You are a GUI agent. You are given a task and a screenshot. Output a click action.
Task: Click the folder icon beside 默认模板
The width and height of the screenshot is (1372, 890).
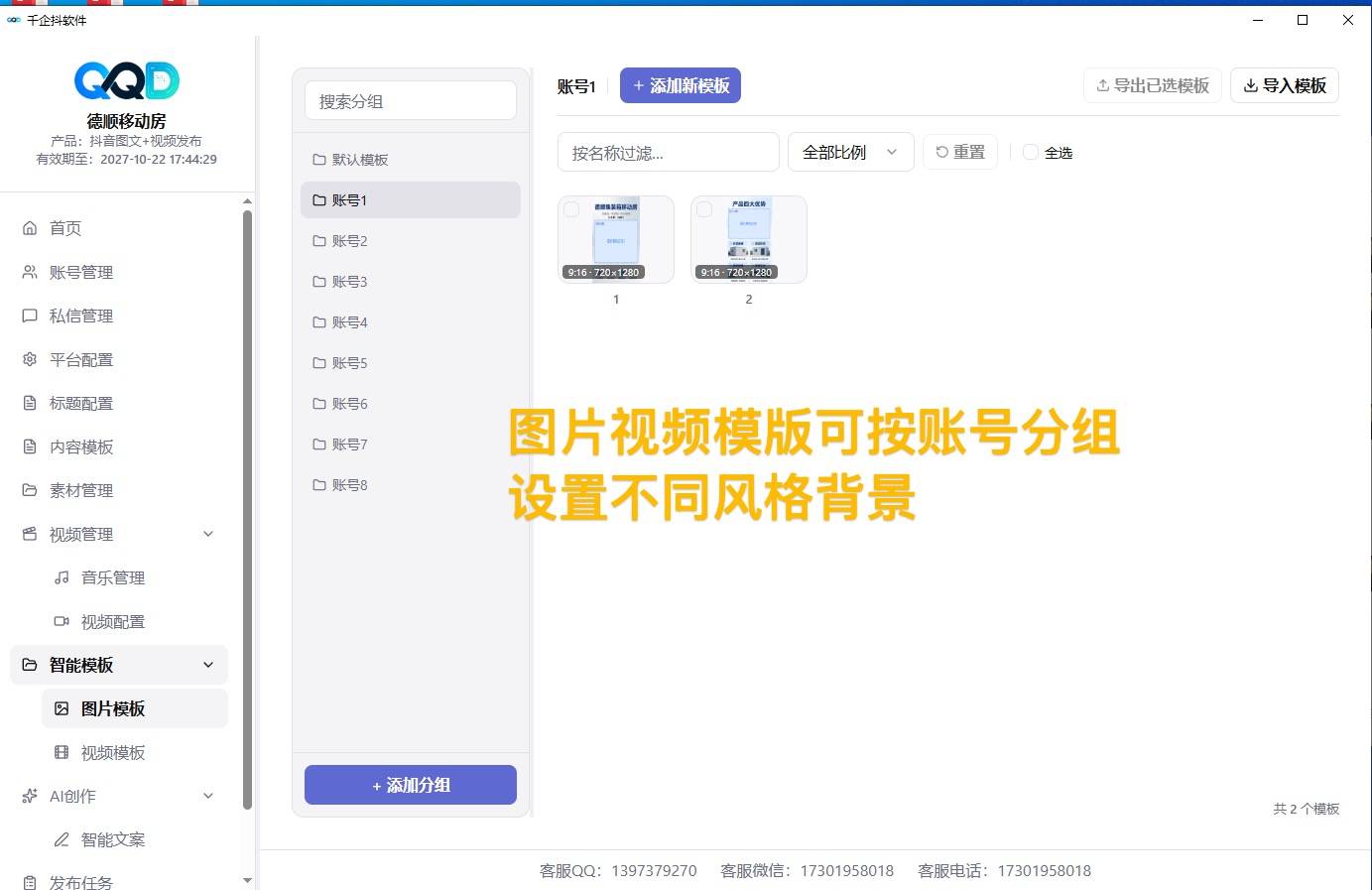[319, 160]
